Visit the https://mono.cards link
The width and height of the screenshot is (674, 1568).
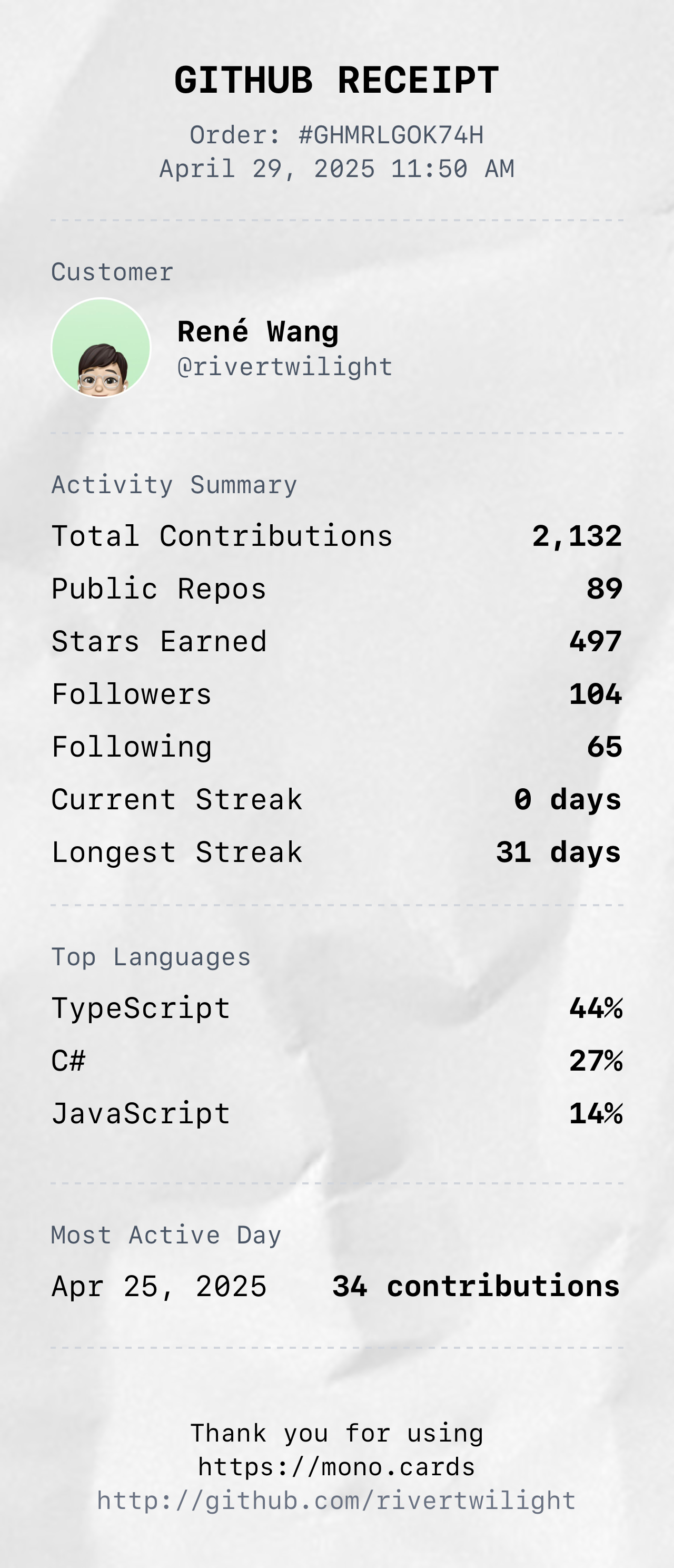coord(336,1467)
